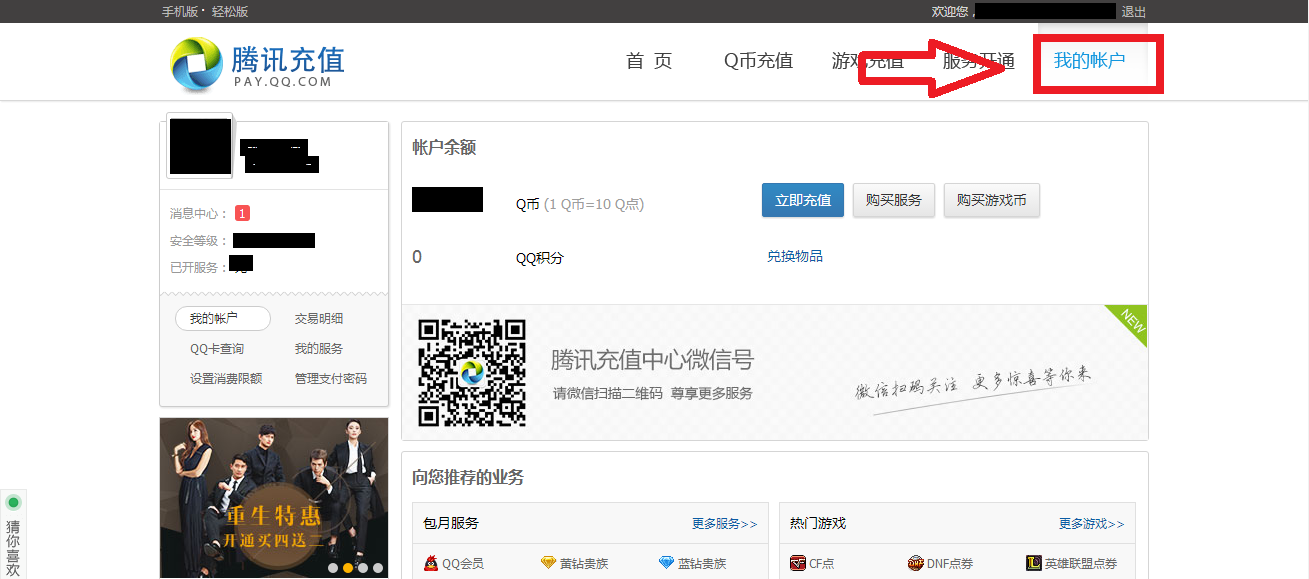Click the DNF点券 game icon
This screenshot has width=1309, height=579.
(916, 564)
